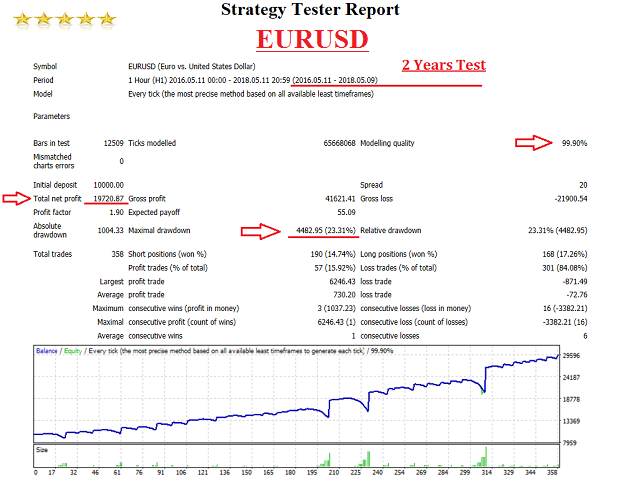This screenshot has width=640, height=480.
Task: Click trade number 210 on chart axis
Action: coord(334,473)
